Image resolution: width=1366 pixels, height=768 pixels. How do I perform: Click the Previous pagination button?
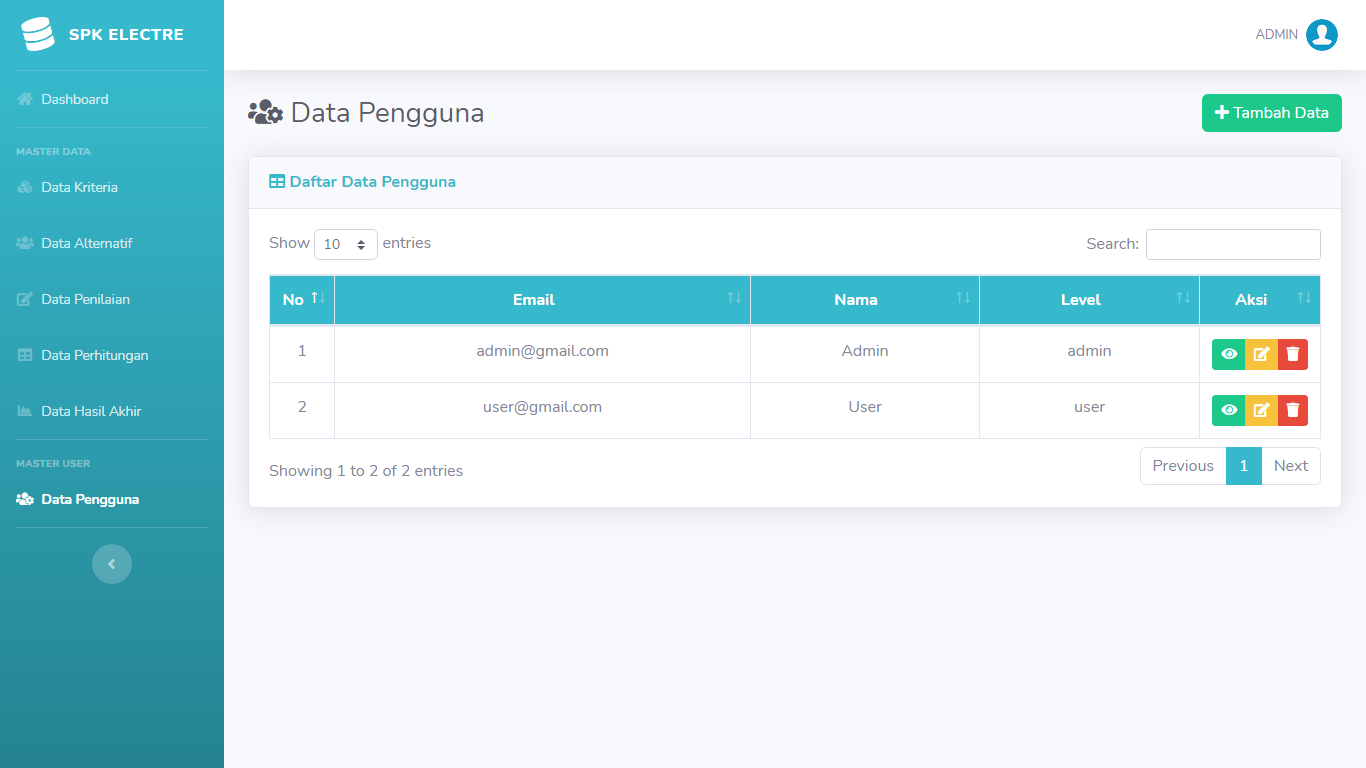(1183, 466)
